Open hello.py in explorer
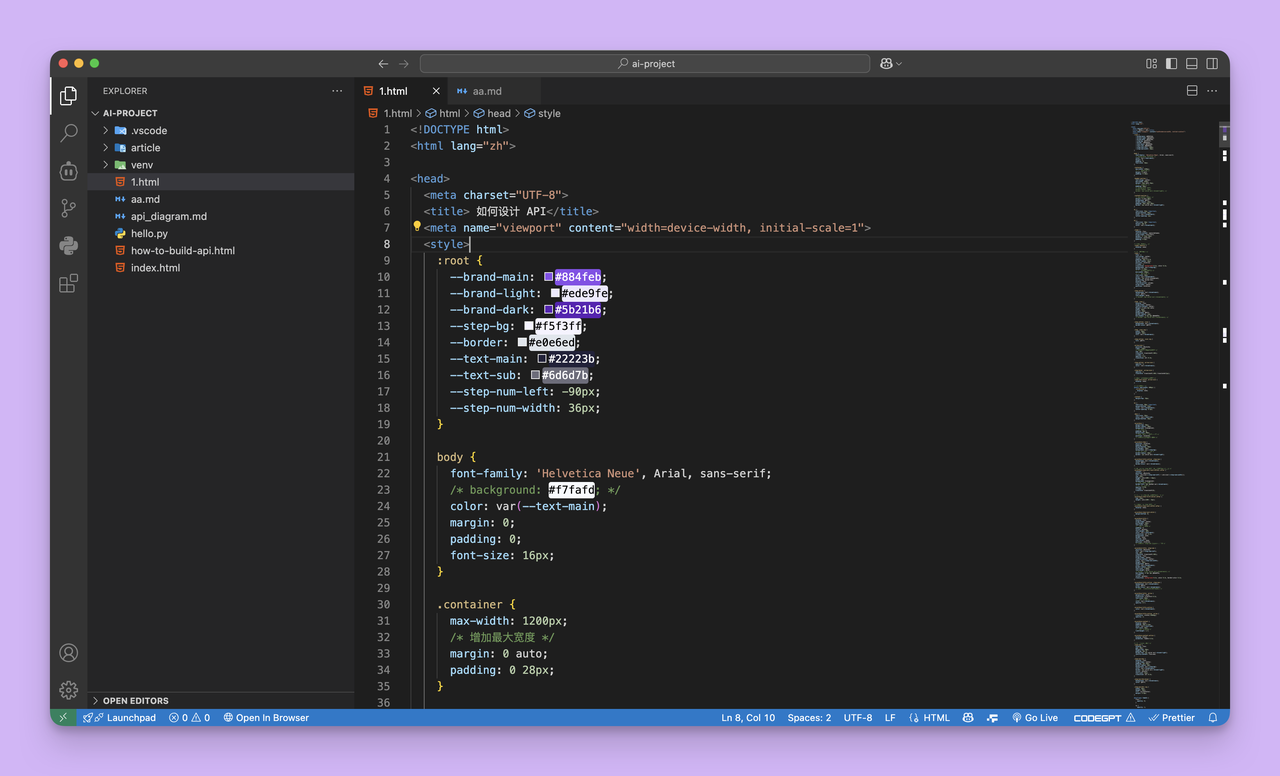 [x=222, y=233]
